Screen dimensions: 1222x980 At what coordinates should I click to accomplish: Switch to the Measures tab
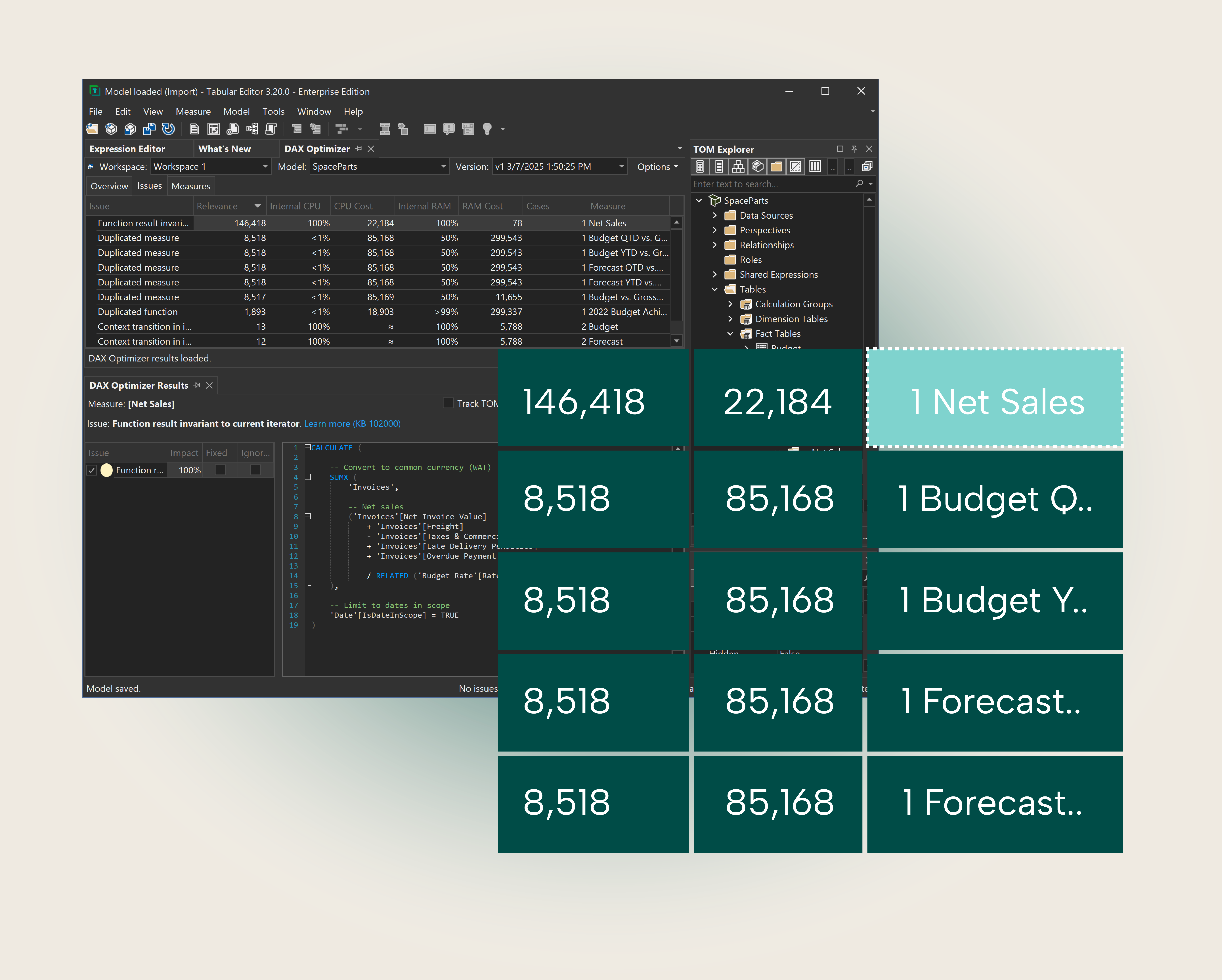point(191,186)
